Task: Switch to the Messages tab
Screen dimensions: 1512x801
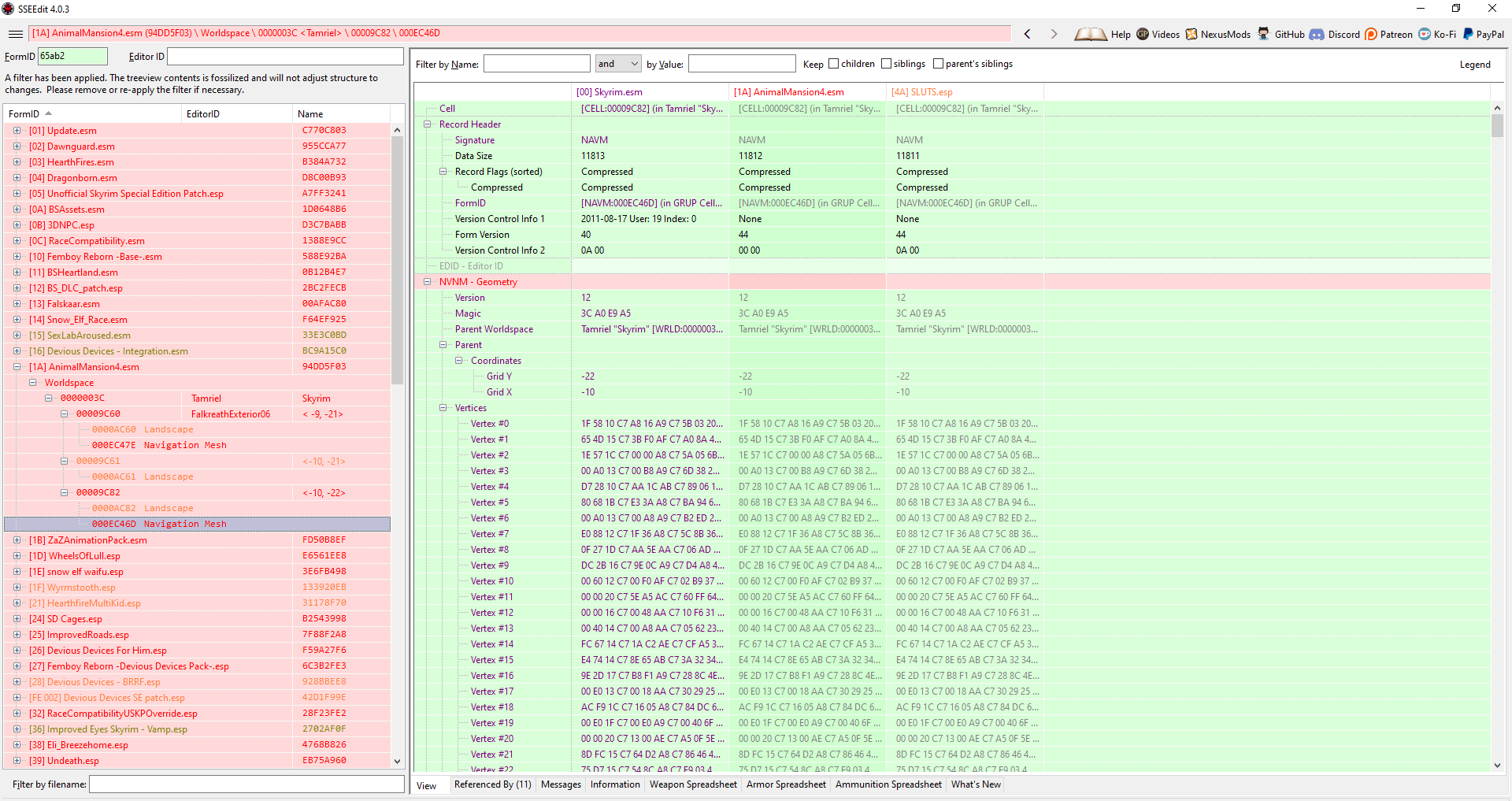Action: tap(561, 784)
